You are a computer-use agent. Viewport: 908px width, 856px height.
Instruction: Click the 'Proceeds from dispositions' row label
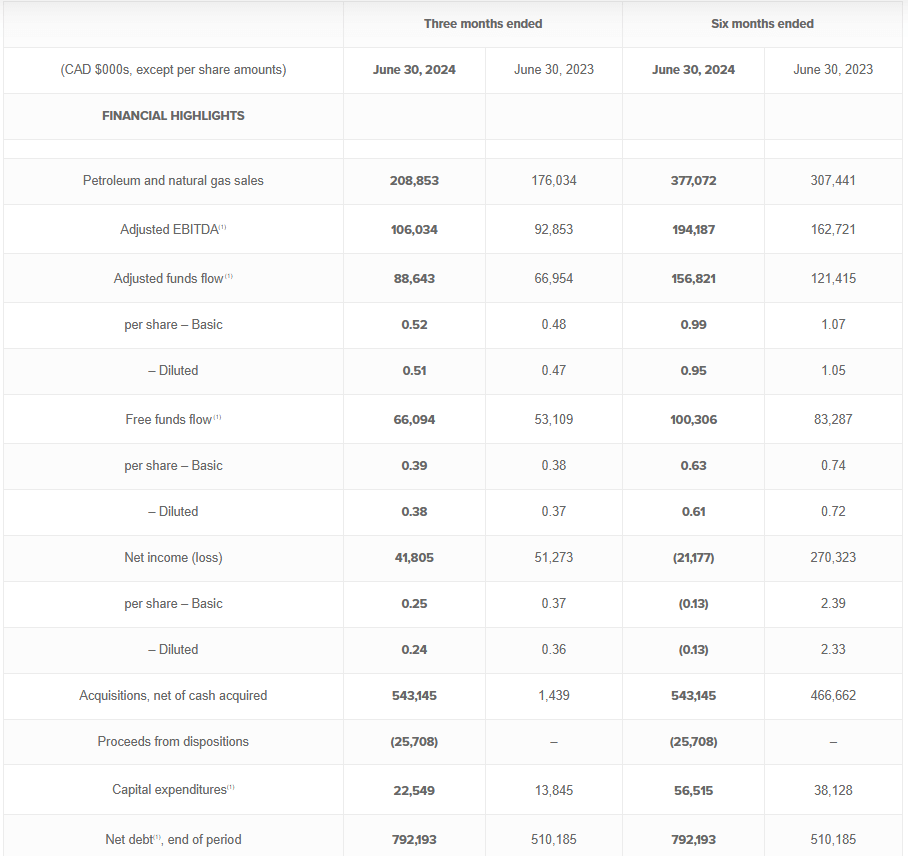click(173, 742)
